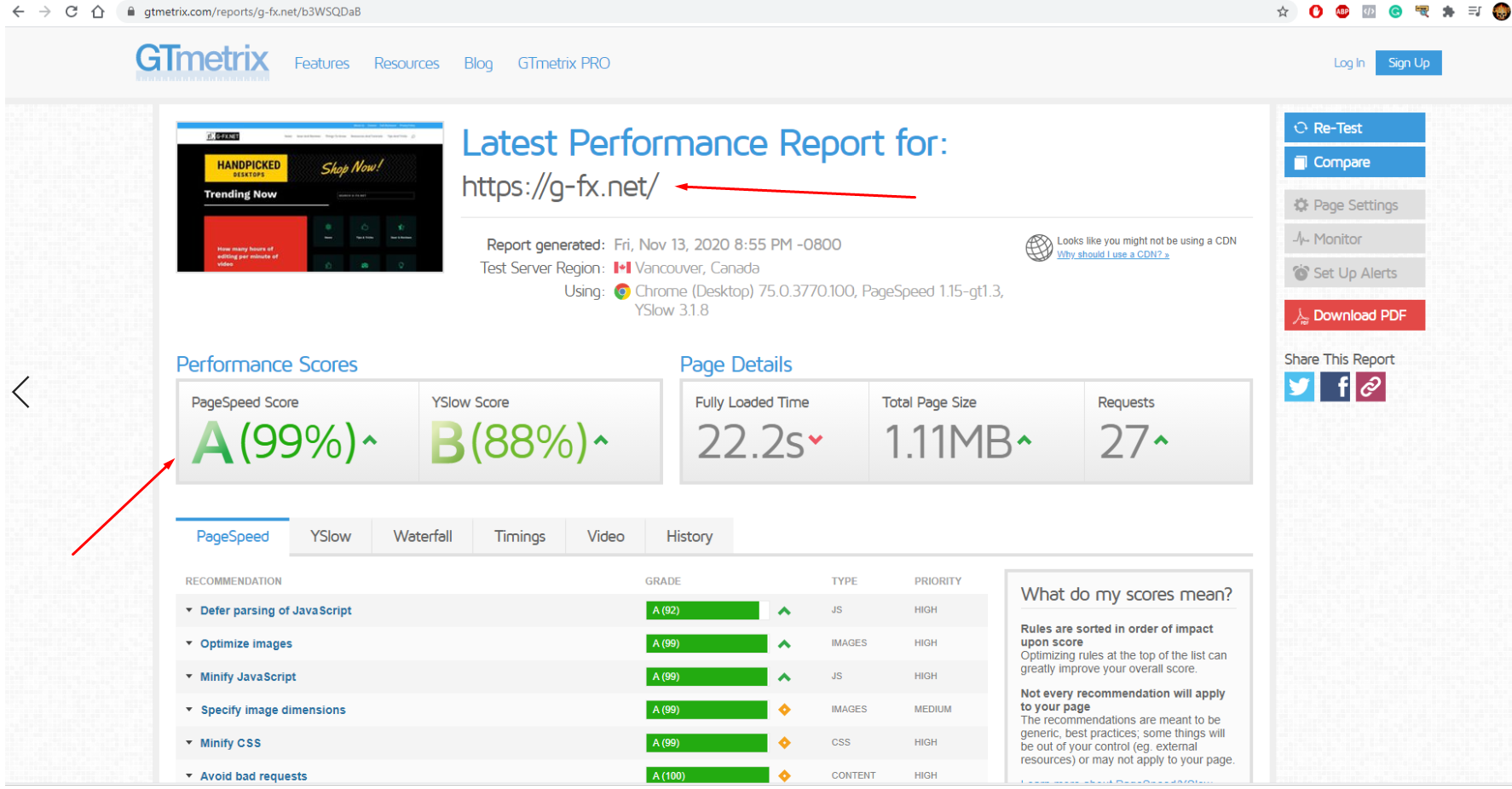Share report via Facebook icon
The width and height of the screenshot is (1512, 789).
(1335, 387)
